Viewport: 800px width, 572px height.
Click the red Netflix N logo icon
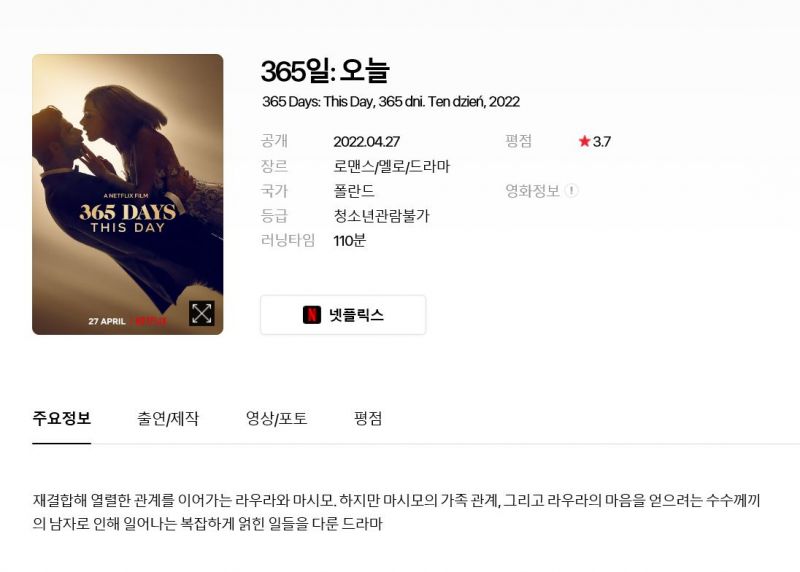point(312,315)
